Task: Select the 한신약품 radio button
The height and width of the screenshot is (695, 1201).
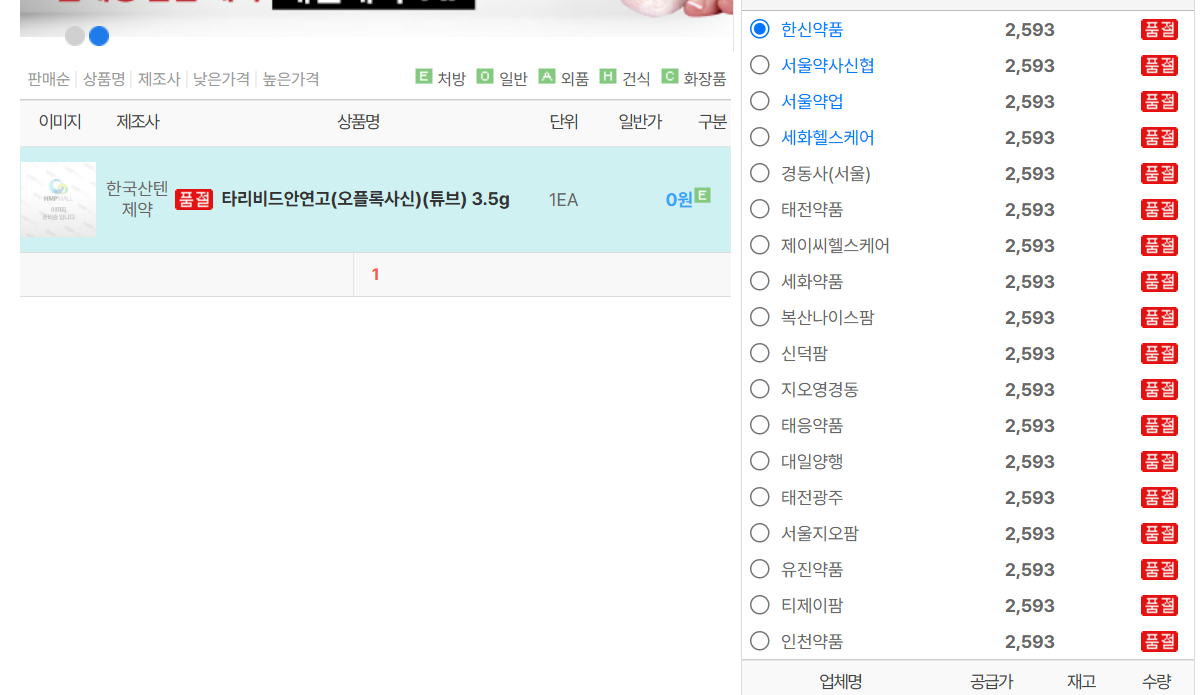Action: point(760,29)
